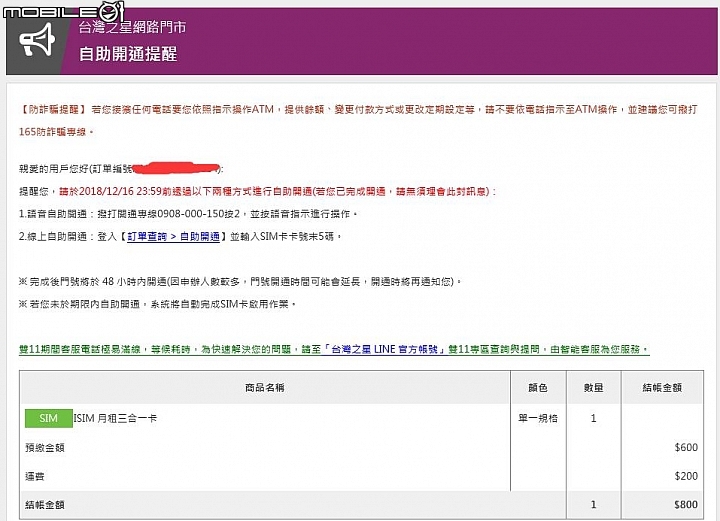This screenshot has height=521, width=720.
Task: Click the $600 prepaid amount
Action: (686, 448)
